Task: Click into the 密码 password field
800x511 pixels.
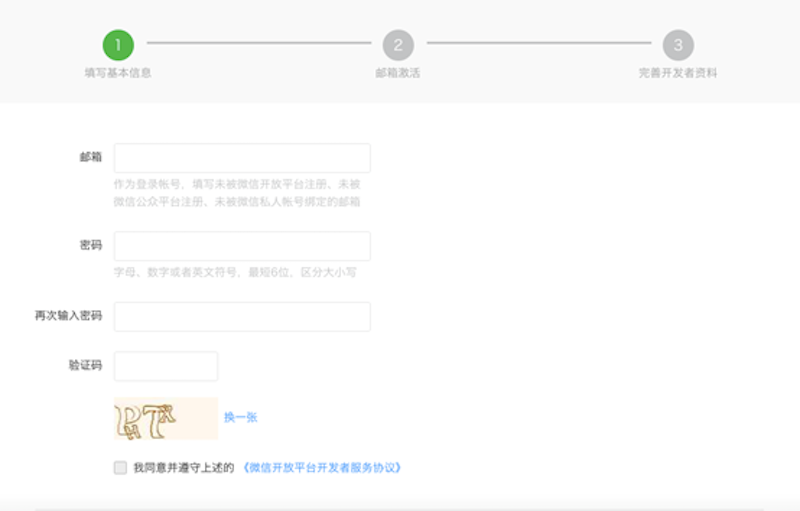Action: point(242,246)
